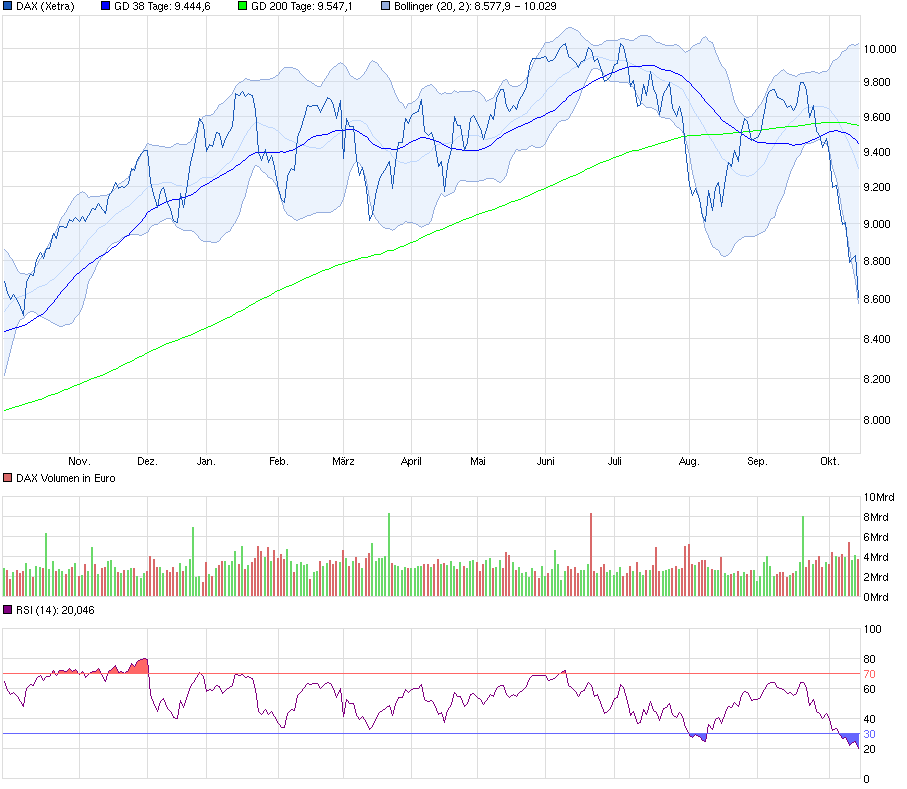
Task: Click the blue DAX legend square icon
Action: pyautogui.click(x=10, y=7)
